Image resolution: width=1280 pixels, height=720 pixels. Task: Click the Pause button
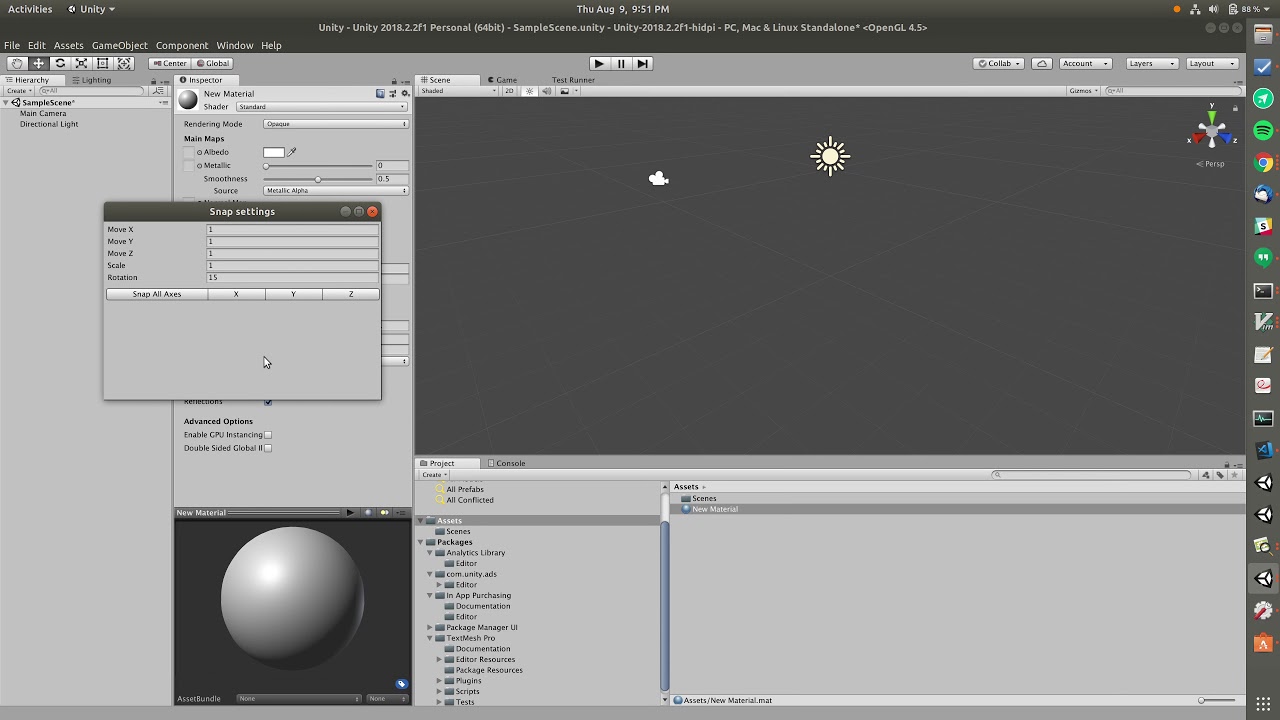pos(621,63)
